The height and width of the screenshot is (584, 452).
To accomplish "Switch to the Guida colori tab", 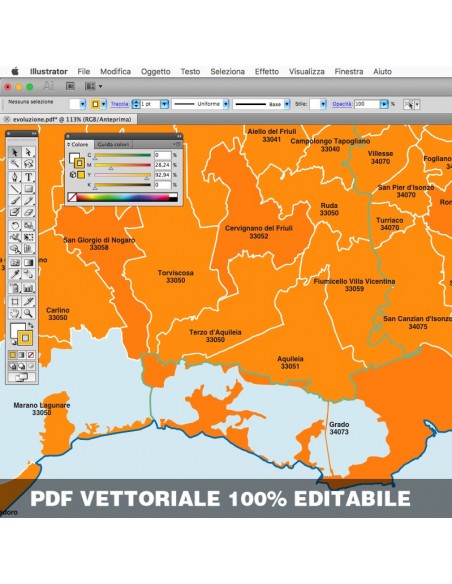I will click(113, 145).
